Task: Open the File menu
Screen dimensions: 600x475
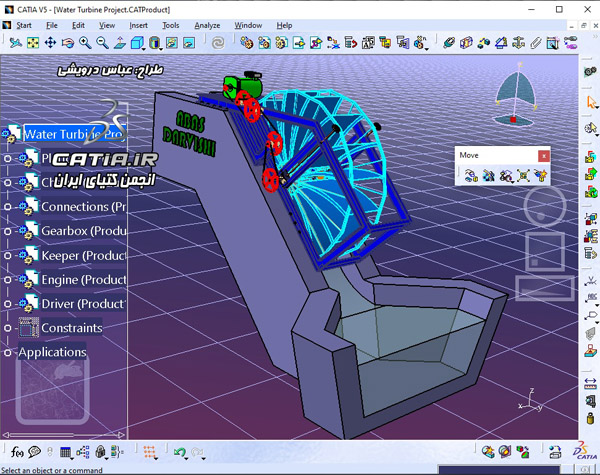Action: tap(52, 25)
